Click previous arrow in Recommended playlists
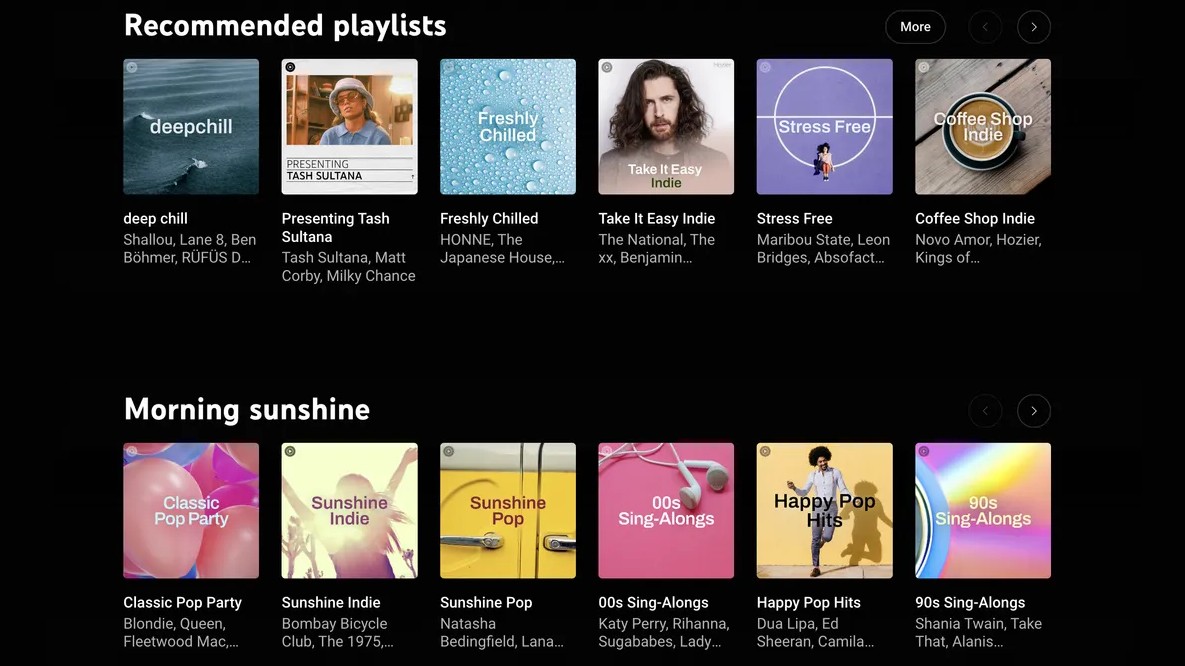The image size is (1185, 666). (x=985, y=27)
